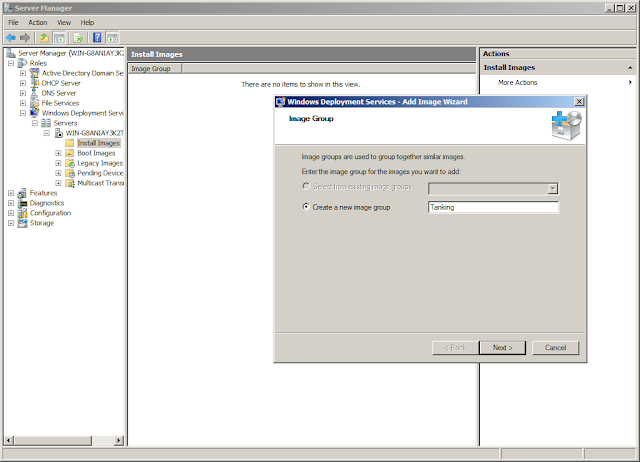The width and height of the screenshot is (640, 462).
Task: Expand Active Directory Domain Services node
Action: 23,73
